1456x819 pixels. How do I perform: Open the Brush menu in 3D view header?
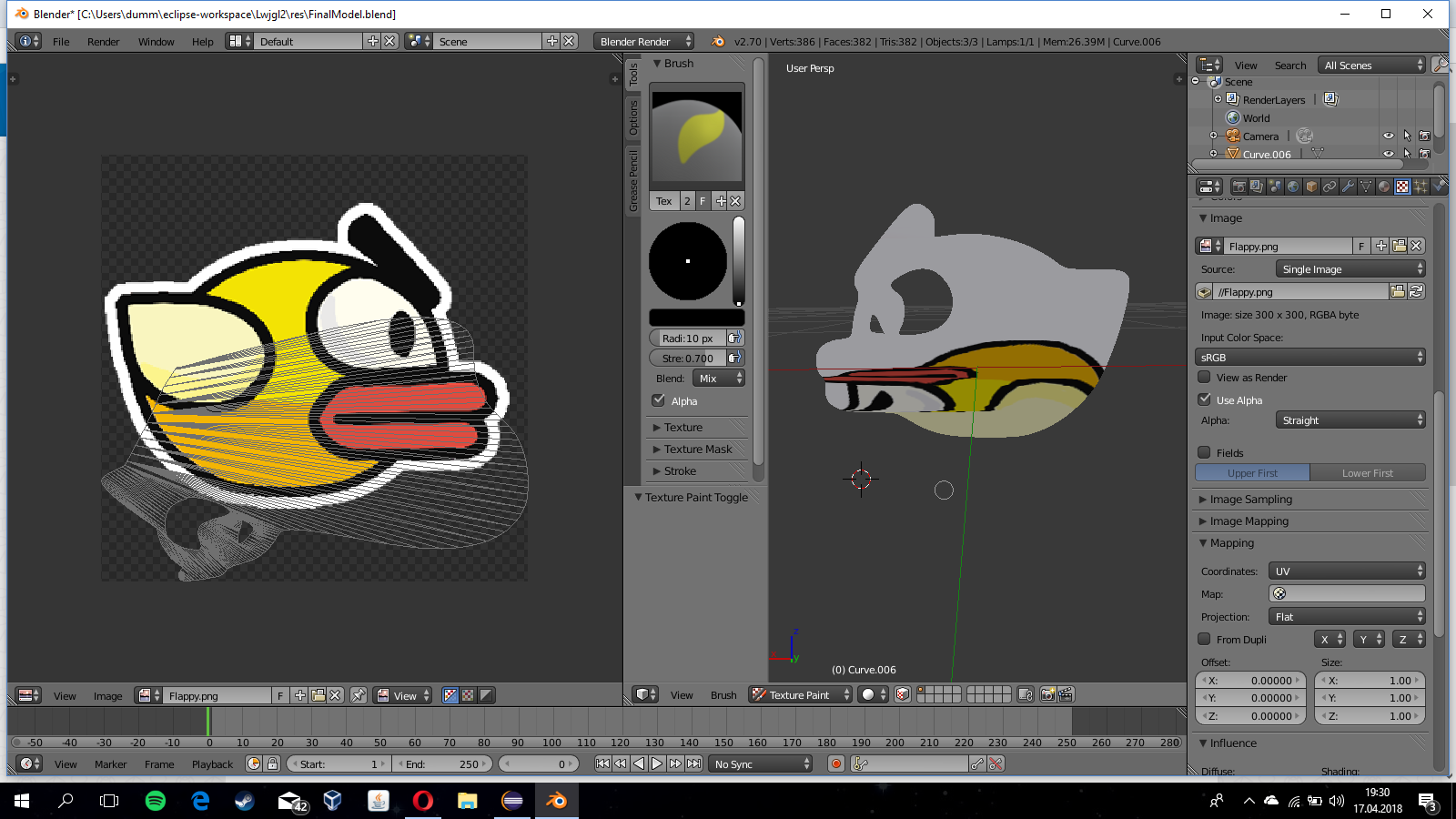723,695
